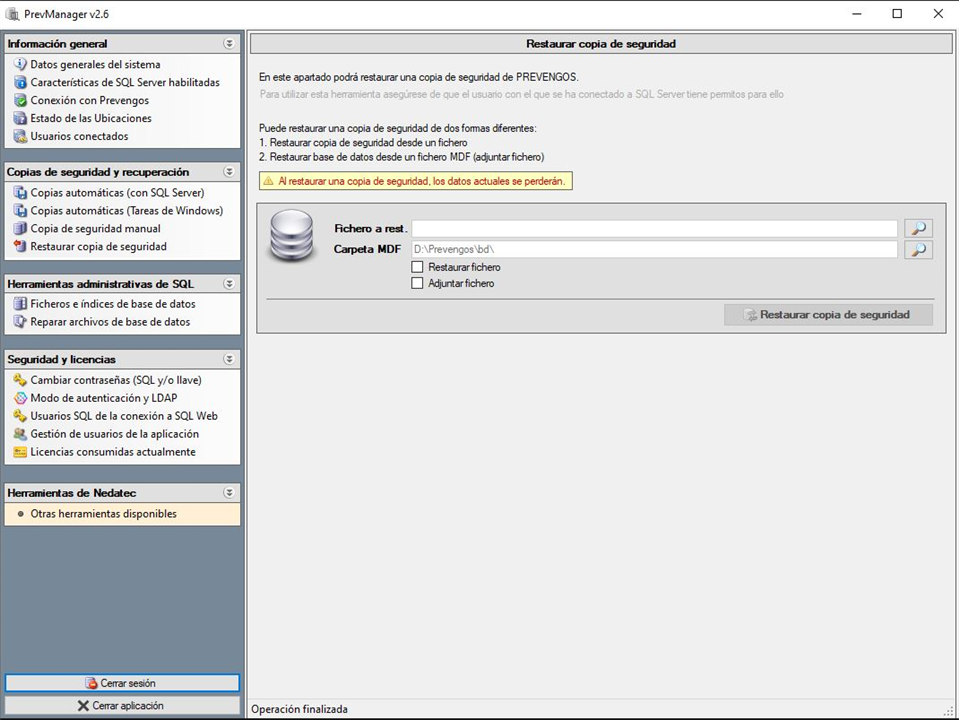Image resolution: width=959 pixels, height=720 pixels.
Task: Click the Fichero a rest. text field
Action: point(654,229)
